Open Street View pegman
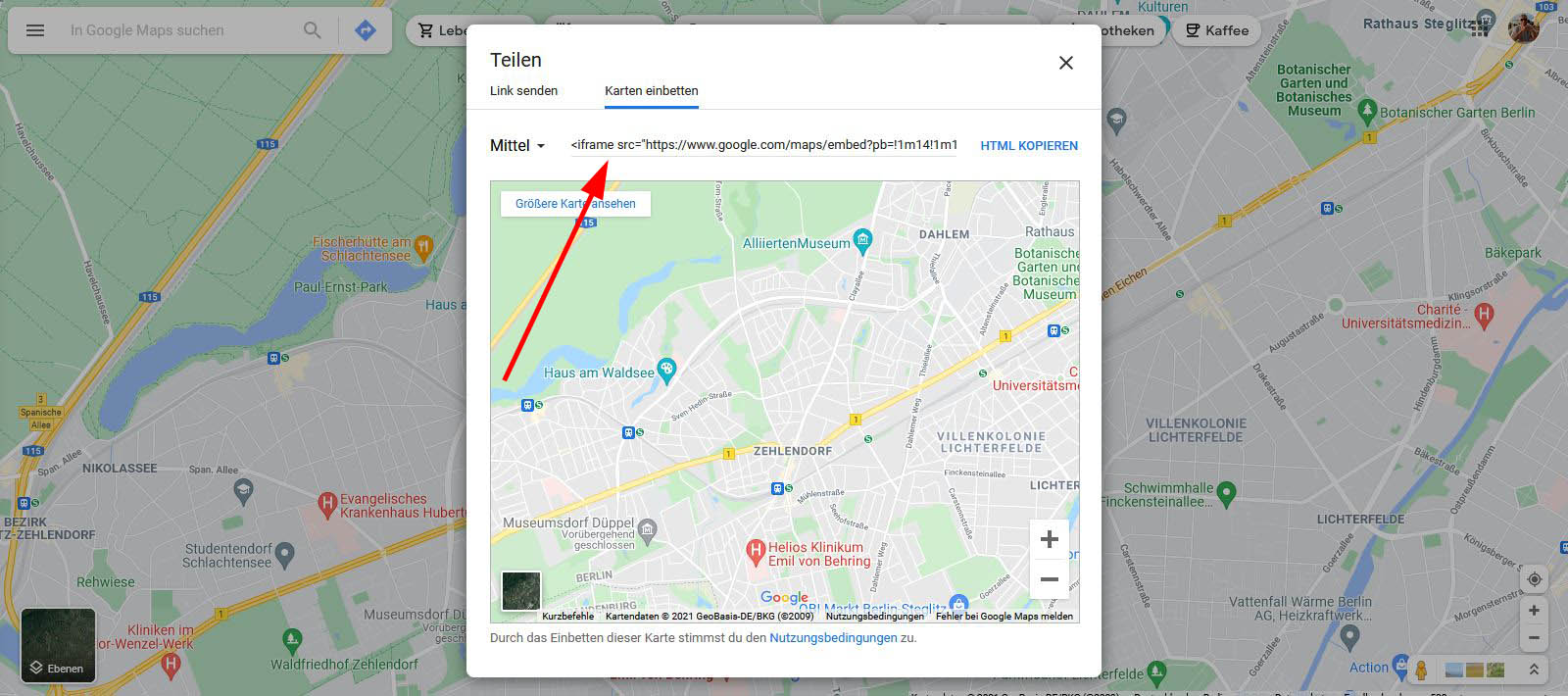 click(x=1421, y=671)
